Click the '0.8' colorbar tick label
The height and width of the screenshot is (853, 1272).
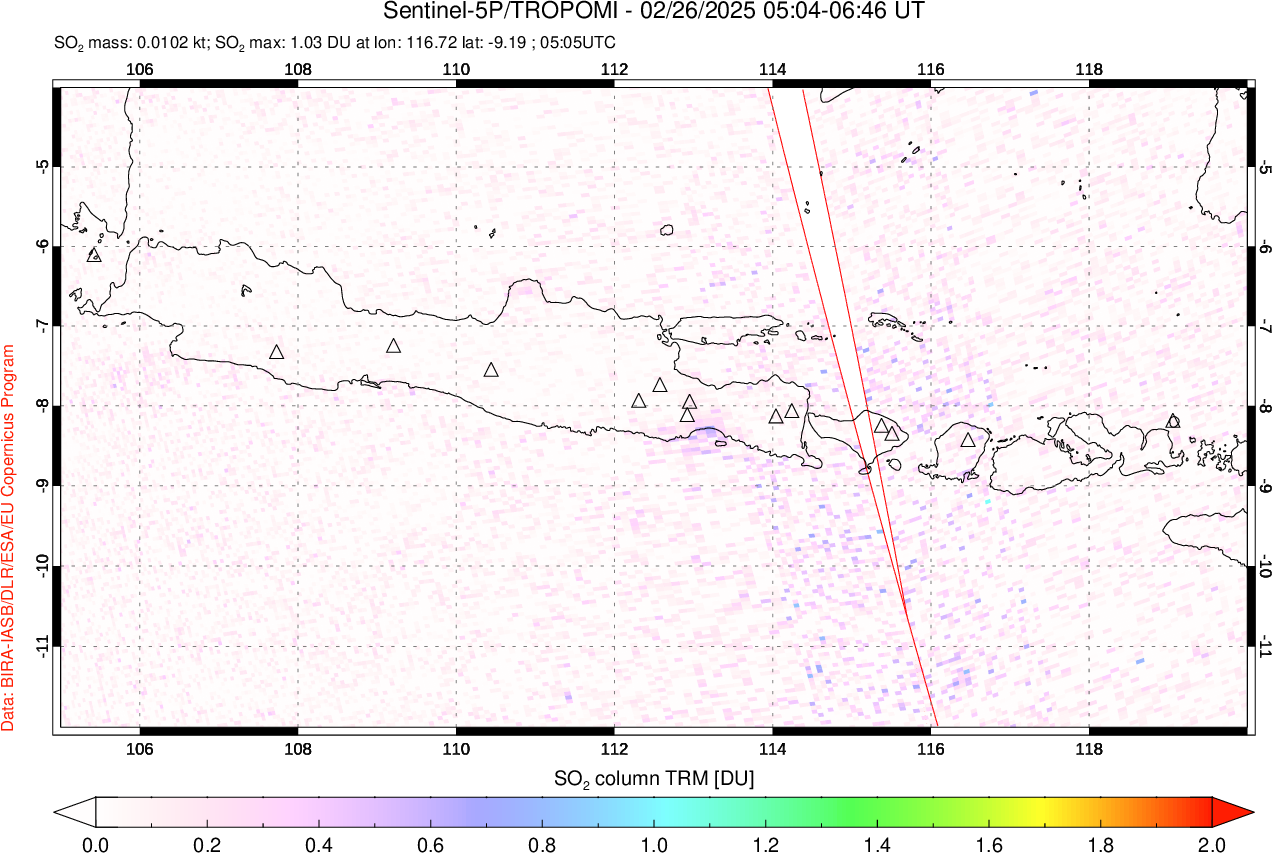[542, 844]
